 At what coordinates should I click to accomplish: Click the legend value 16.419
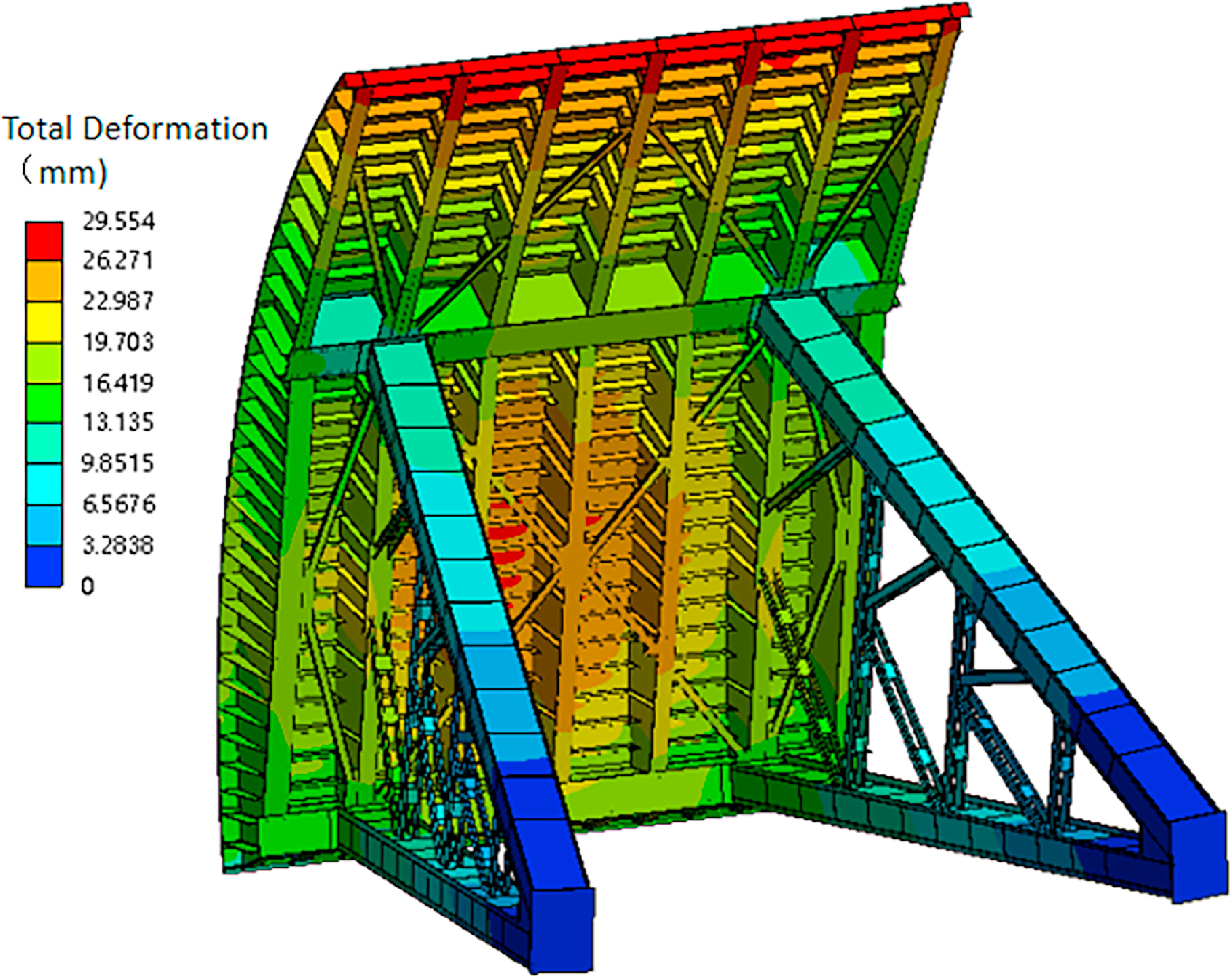[118, 383]
